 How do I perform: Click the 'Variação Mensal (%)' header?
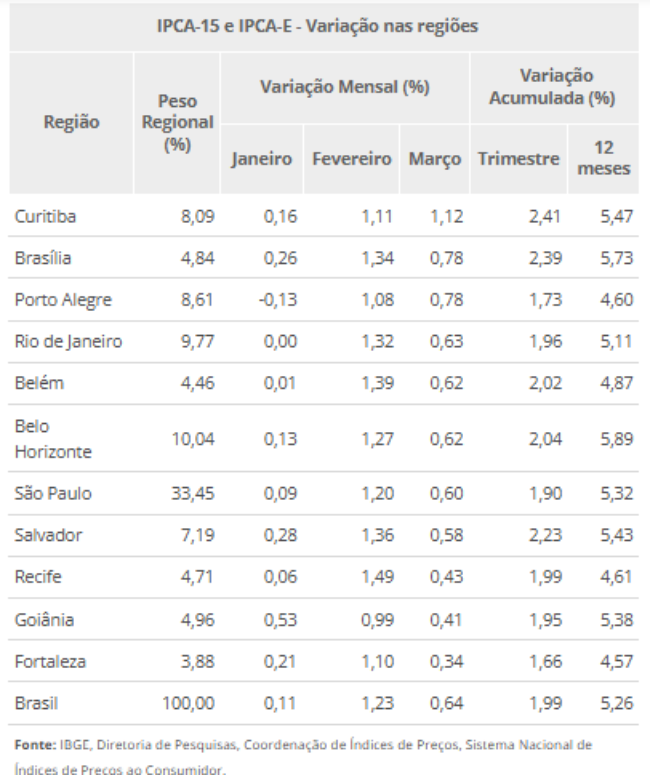[343, 88]
